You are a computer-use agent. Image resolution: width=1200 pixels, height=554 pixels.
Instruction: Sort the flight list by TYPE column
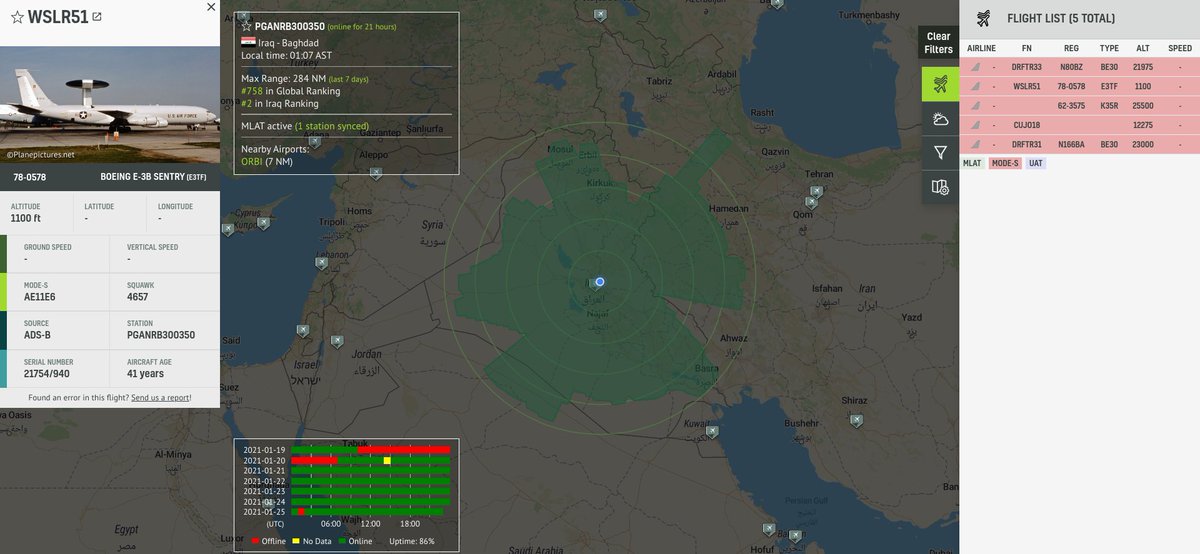click(1109, 48)
